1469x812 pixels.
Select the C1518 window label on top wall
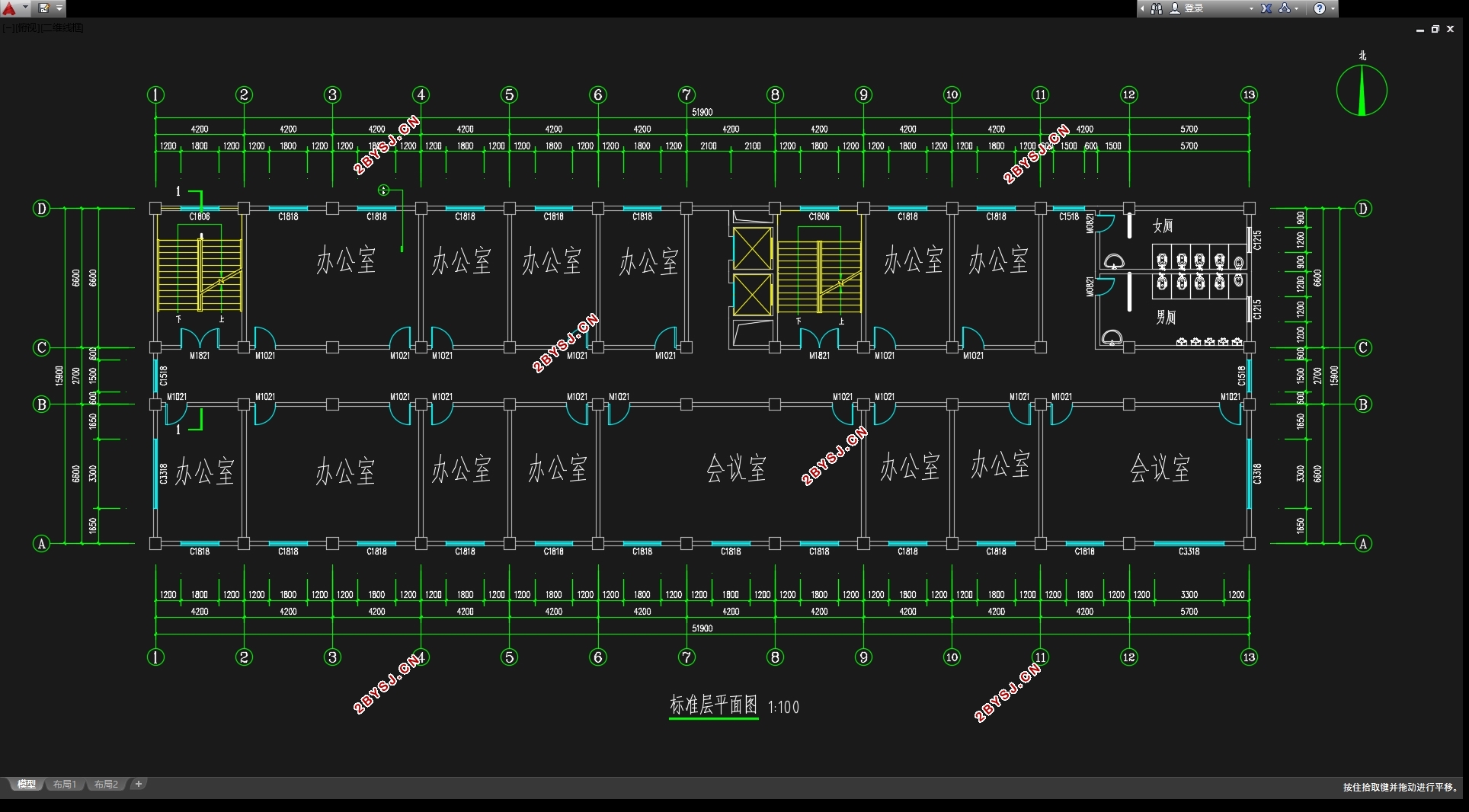pos(1069,217)
